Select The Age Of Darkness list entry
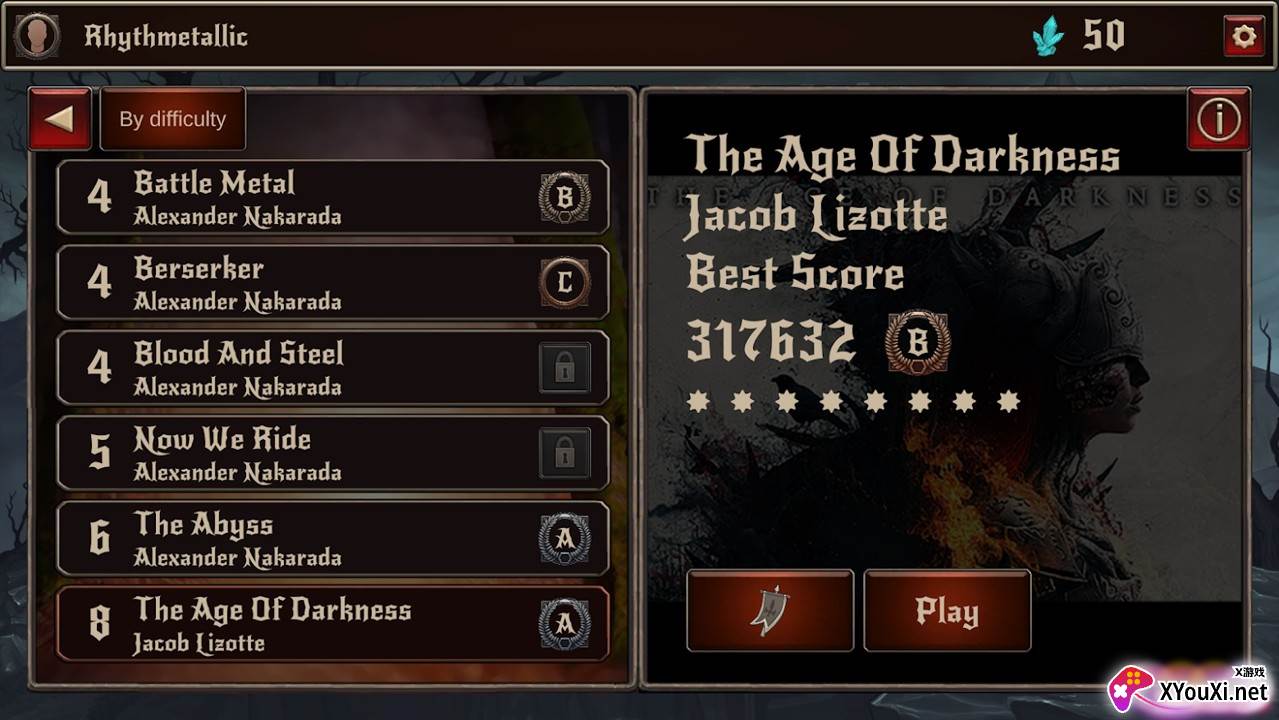The height and width of the screenshot is (720, 1279). 333,624
